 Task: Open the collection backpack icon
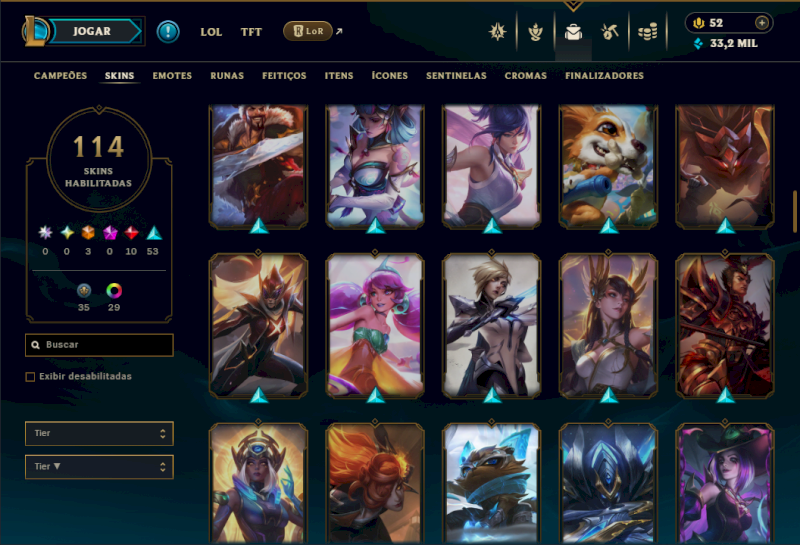coord(573,32)
